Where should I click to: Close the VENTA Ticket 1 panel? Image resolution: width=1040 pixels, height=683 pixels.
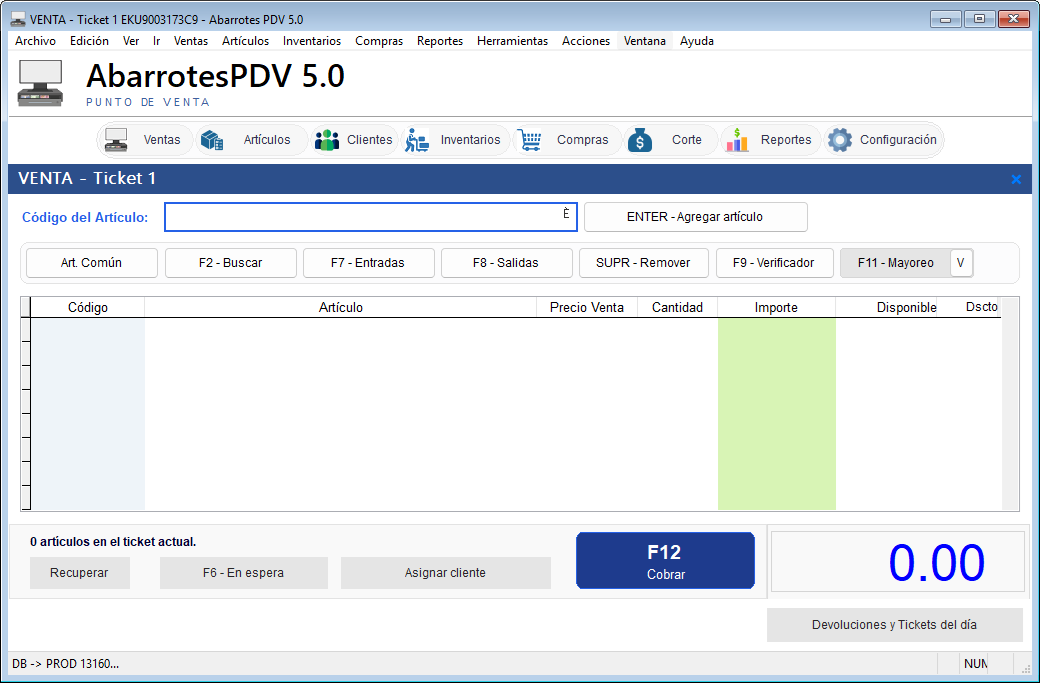coord(1016,179)
